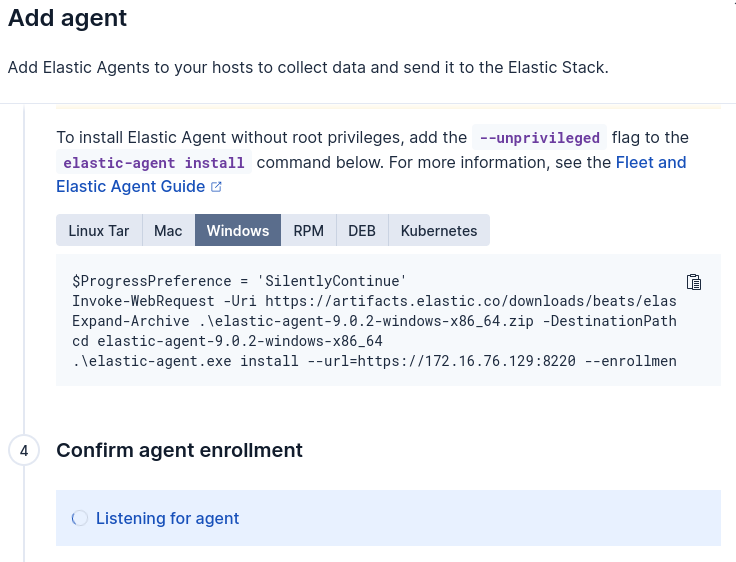736x562 pixels.
Task: Click the --unprivileged flag code text
Action: coord(540,138)
